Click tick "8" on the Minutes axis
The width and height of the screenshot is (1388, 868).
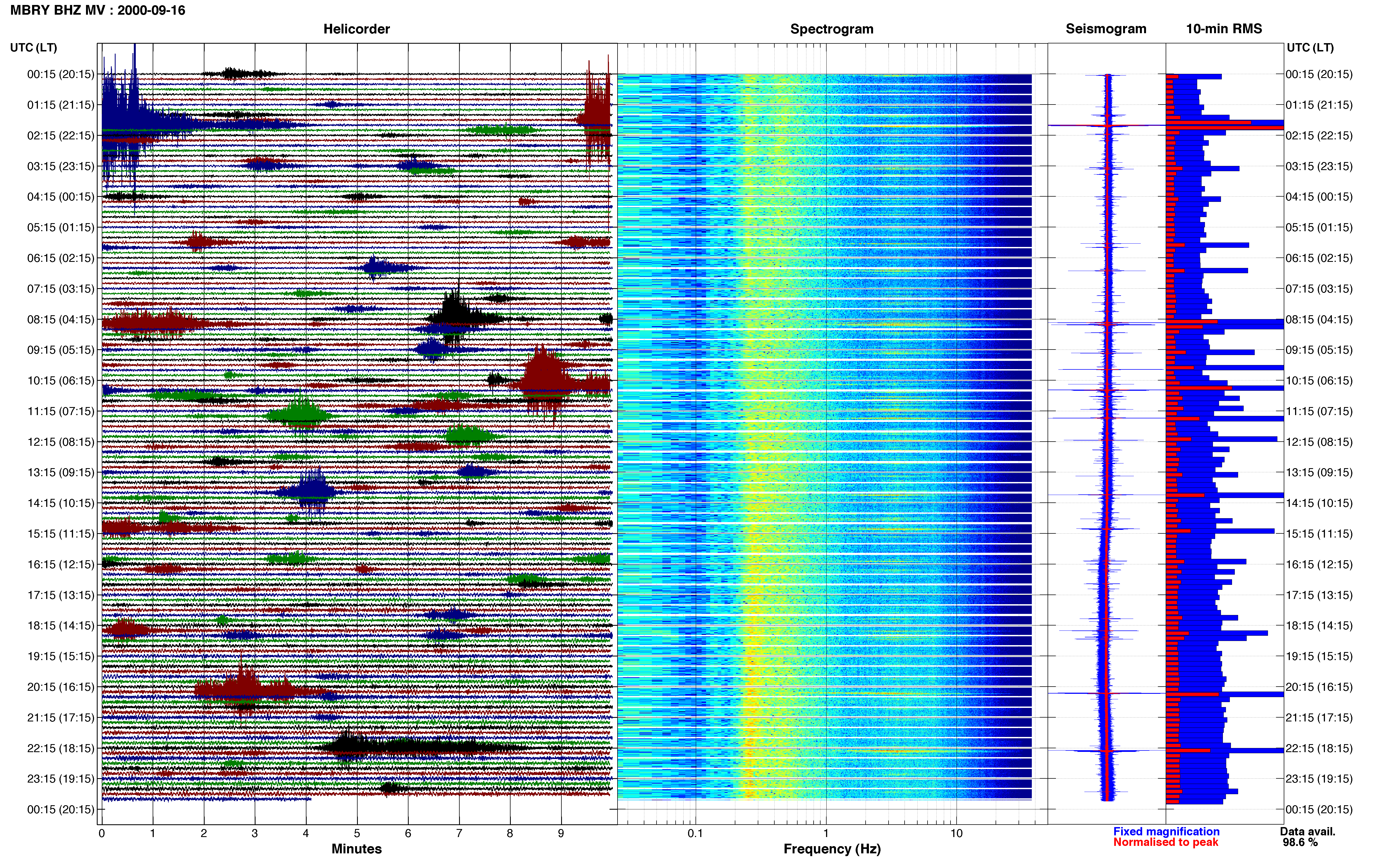click(x=510, y=833)
